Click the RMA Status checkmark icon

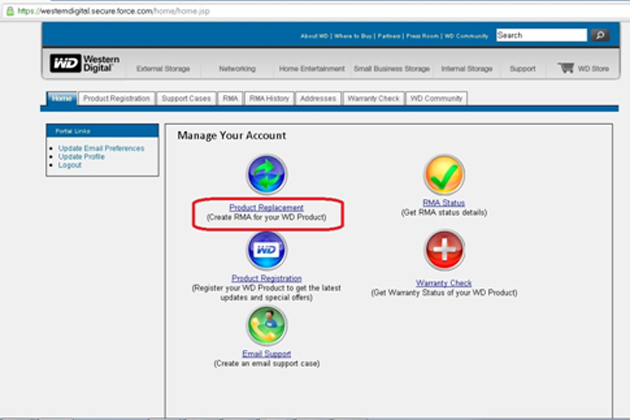point(444,175)
